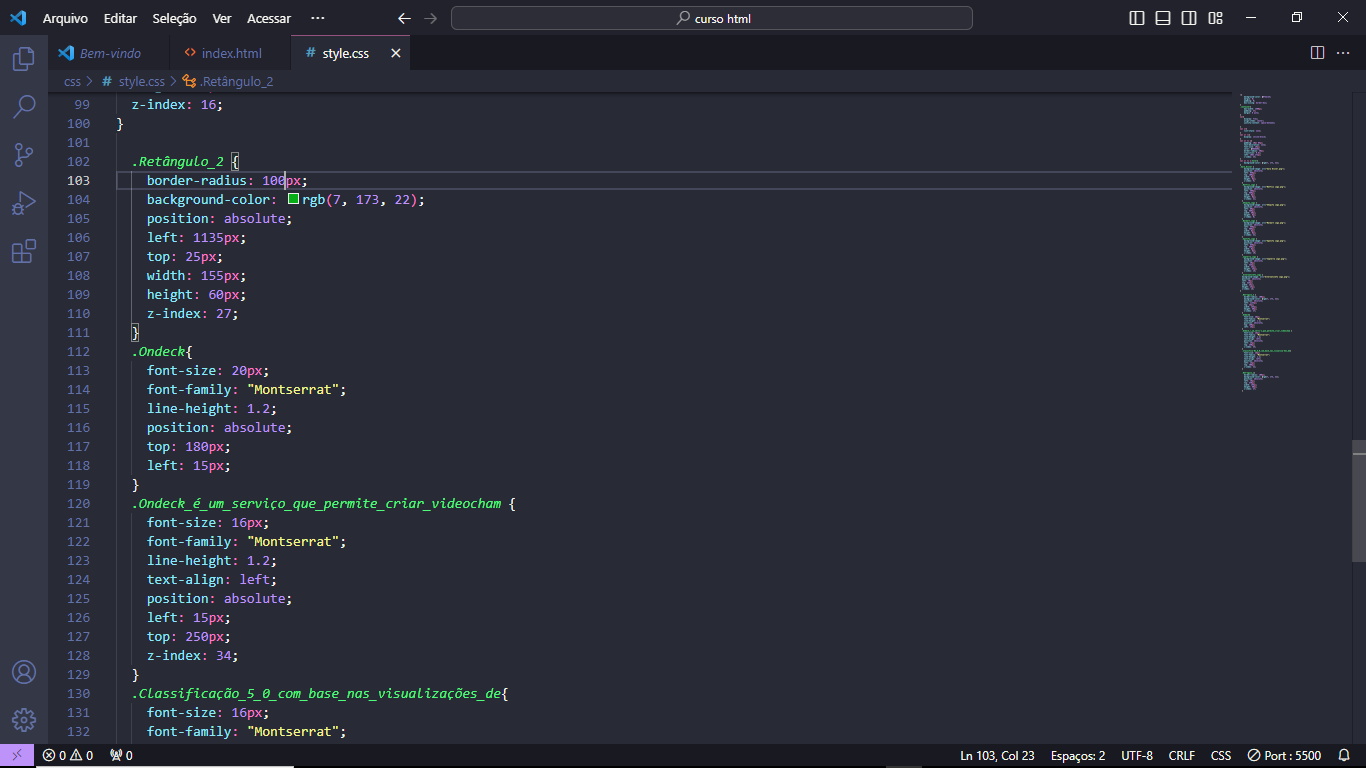Open the Search view icon
The height and width of the screenshot is (768, 1366).
pyautogui.click(x=24, y=107)
